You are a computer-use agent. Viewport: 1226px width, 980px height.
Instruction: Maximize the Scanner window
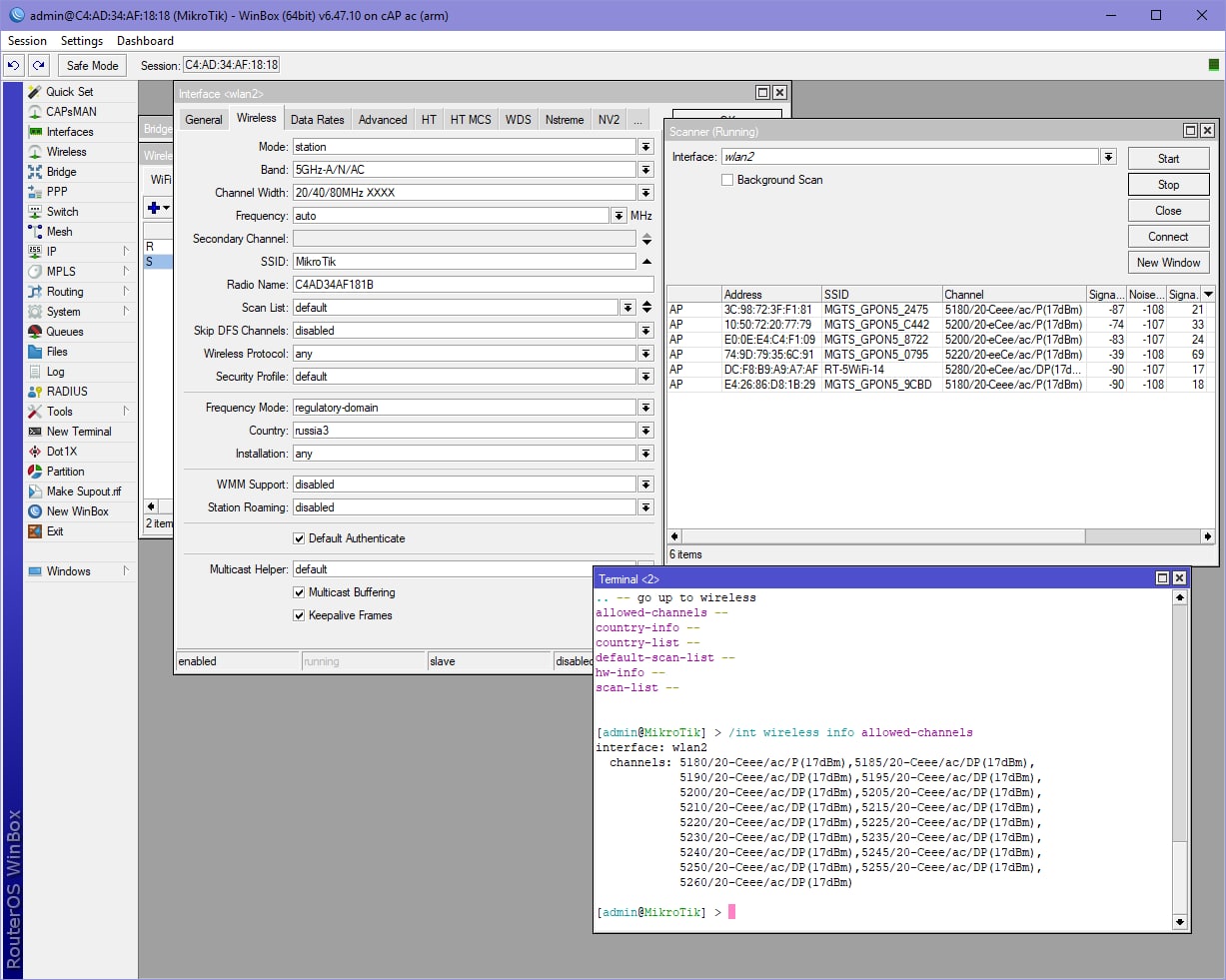click(x=1190, y=130)
